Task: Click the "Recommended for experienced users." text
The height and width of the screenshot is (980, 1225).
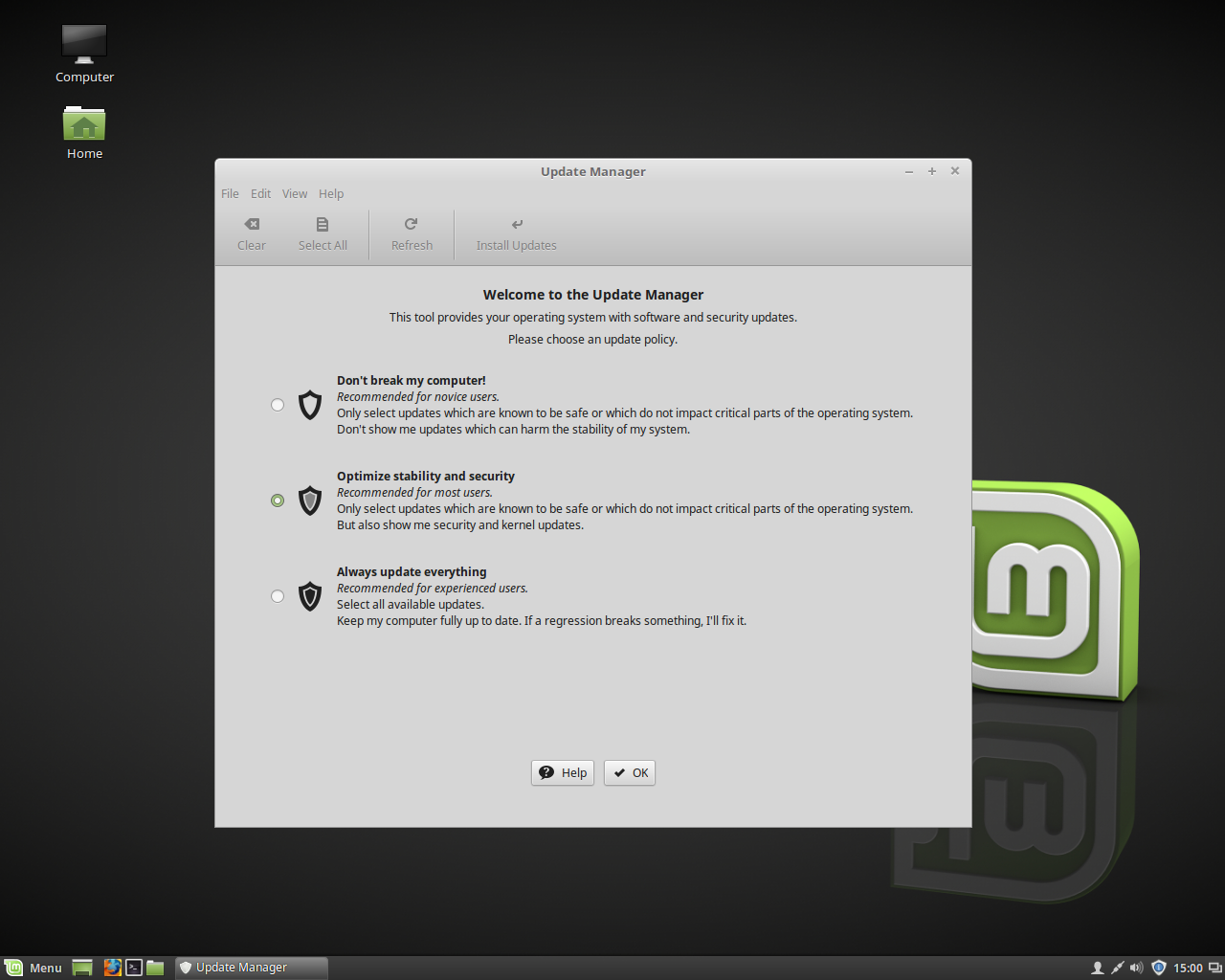Action: (x=433, y=589)
